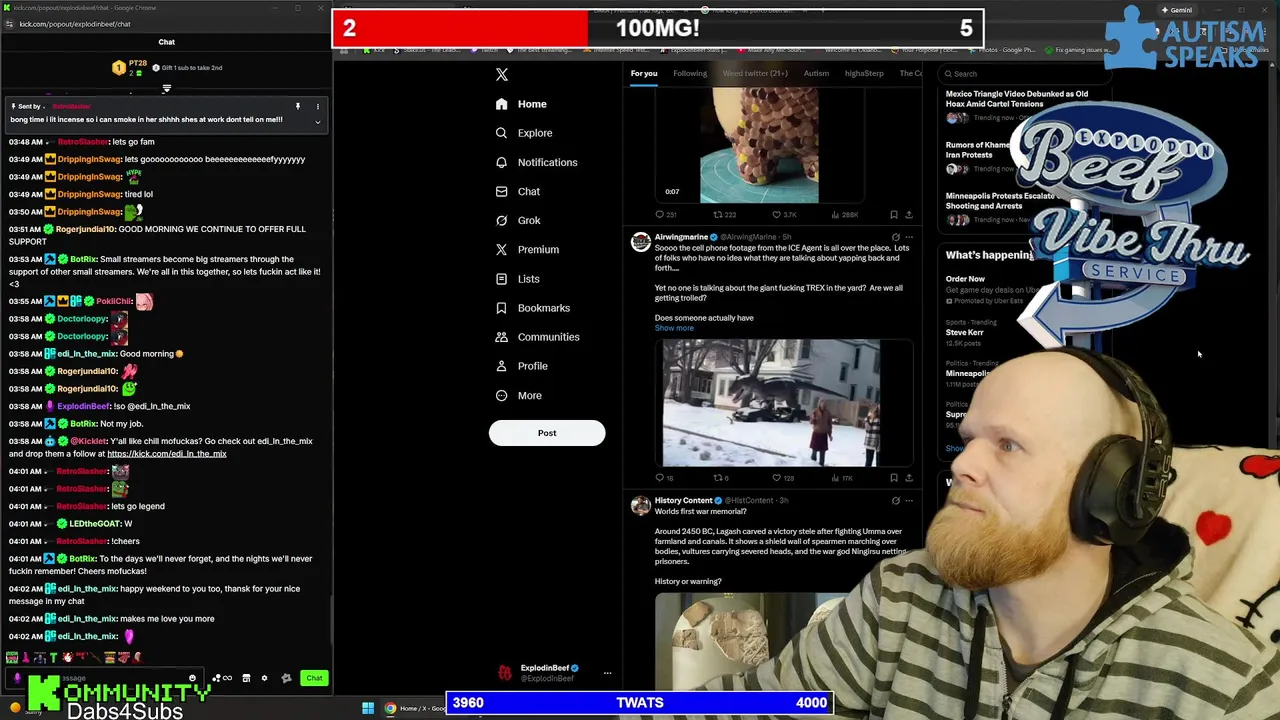
Task: Share the scaled figure video post
Action: 908,214
